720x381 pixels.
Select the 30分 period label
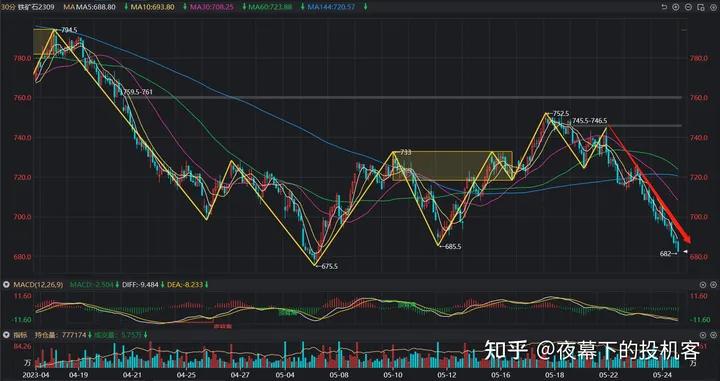click(8, 7)
